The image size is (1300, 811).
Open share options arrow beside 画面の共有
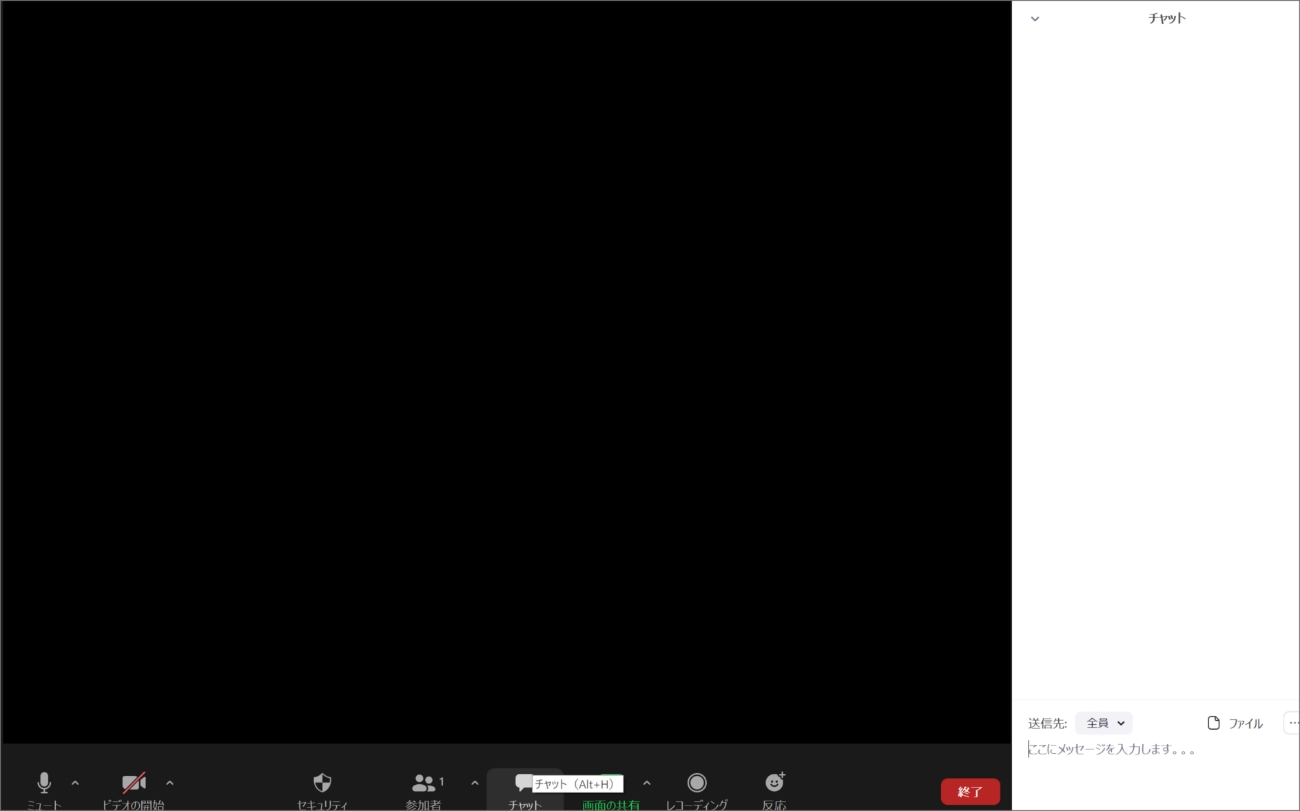[x=646, y=783]
